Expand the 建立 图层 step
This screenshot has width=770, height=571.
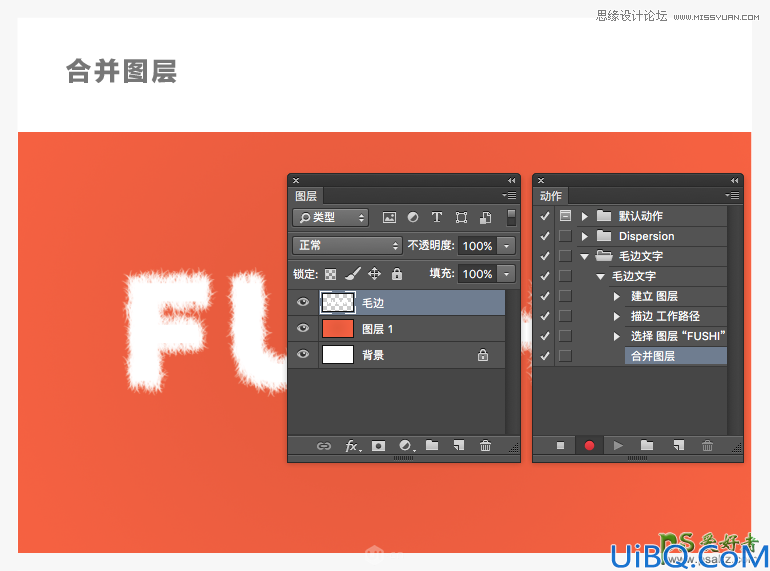(617, 297)
